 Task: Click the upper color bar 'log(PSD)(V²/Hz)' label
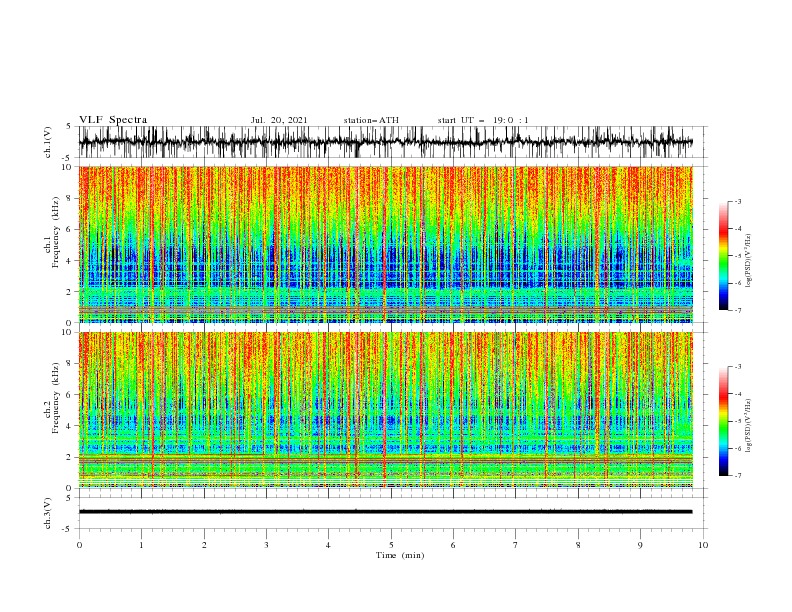point(750,261)
